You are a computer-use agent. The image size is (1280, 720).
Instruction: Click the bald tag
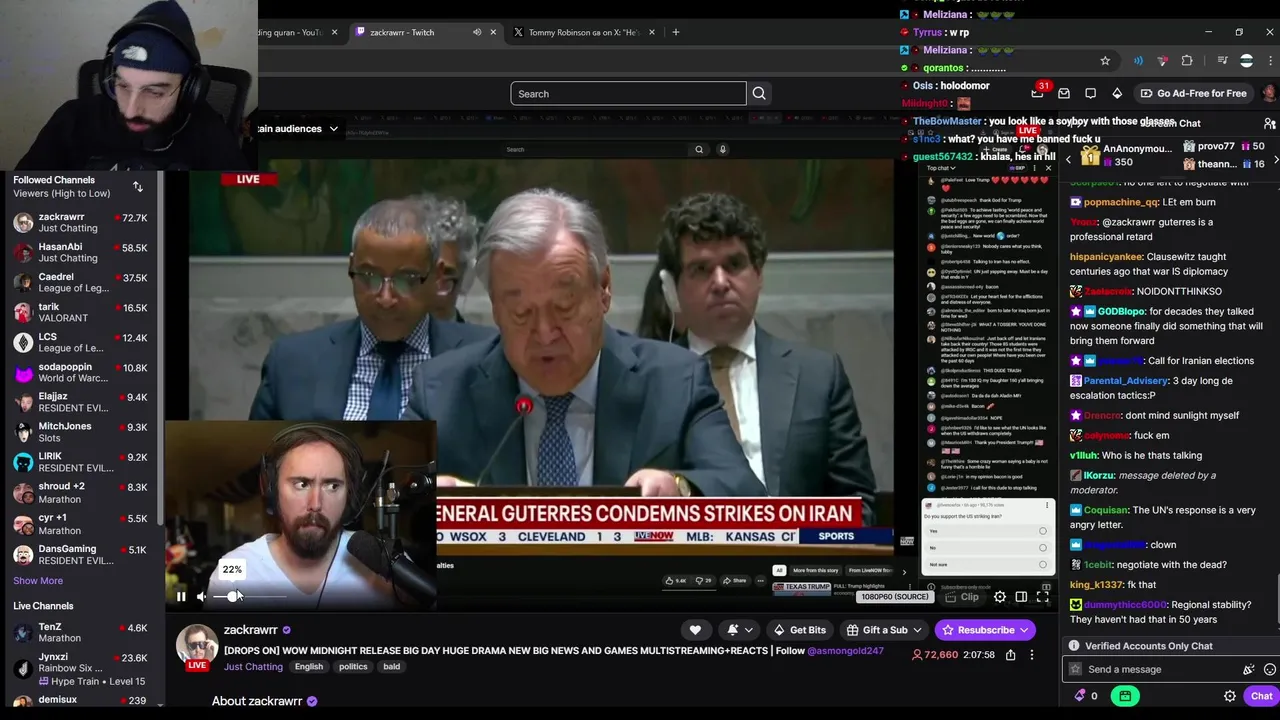(x=391, y=667)
